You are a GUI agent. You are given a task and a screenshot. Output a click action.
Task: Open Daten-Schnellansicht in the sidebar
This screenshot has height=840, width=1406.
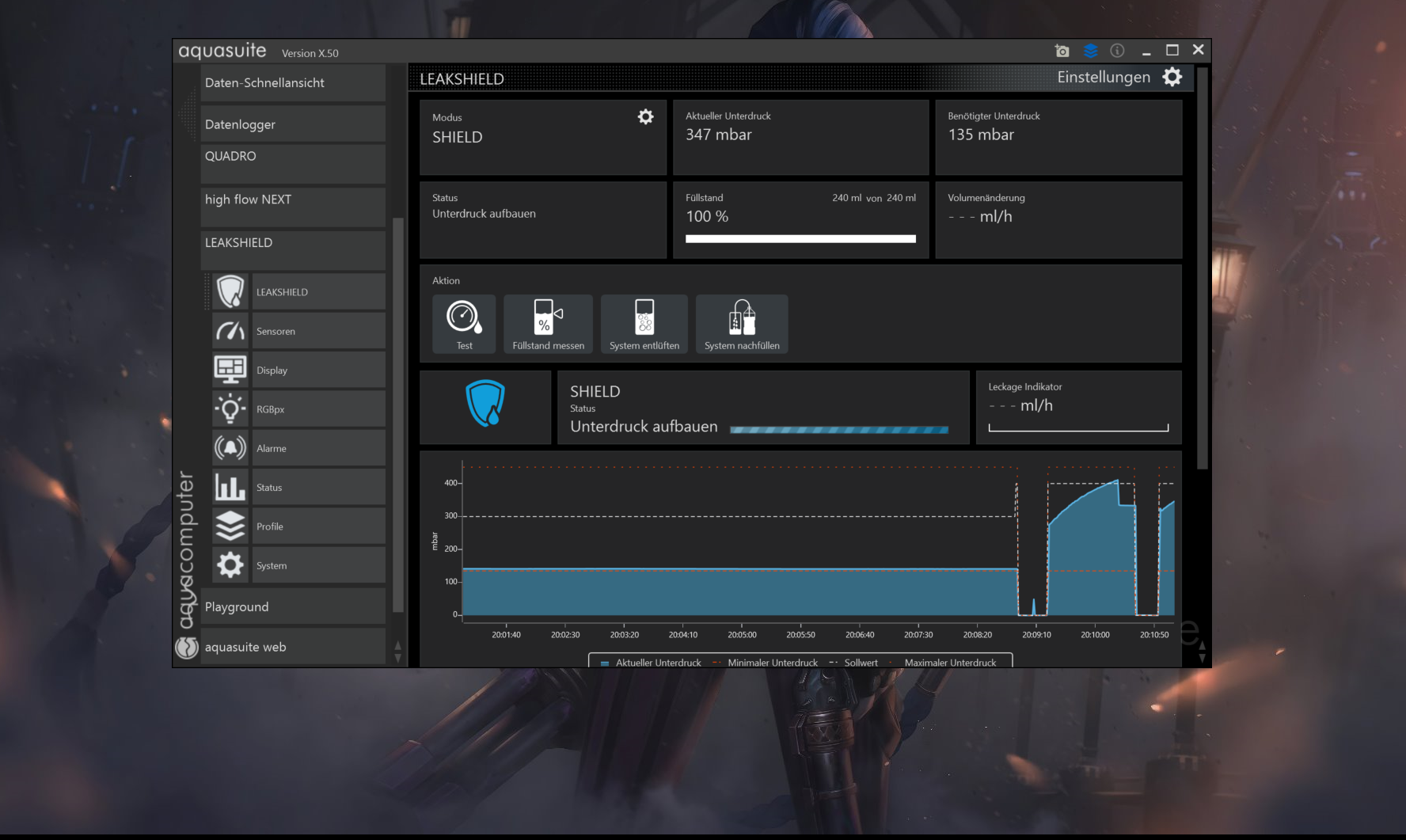293,83
